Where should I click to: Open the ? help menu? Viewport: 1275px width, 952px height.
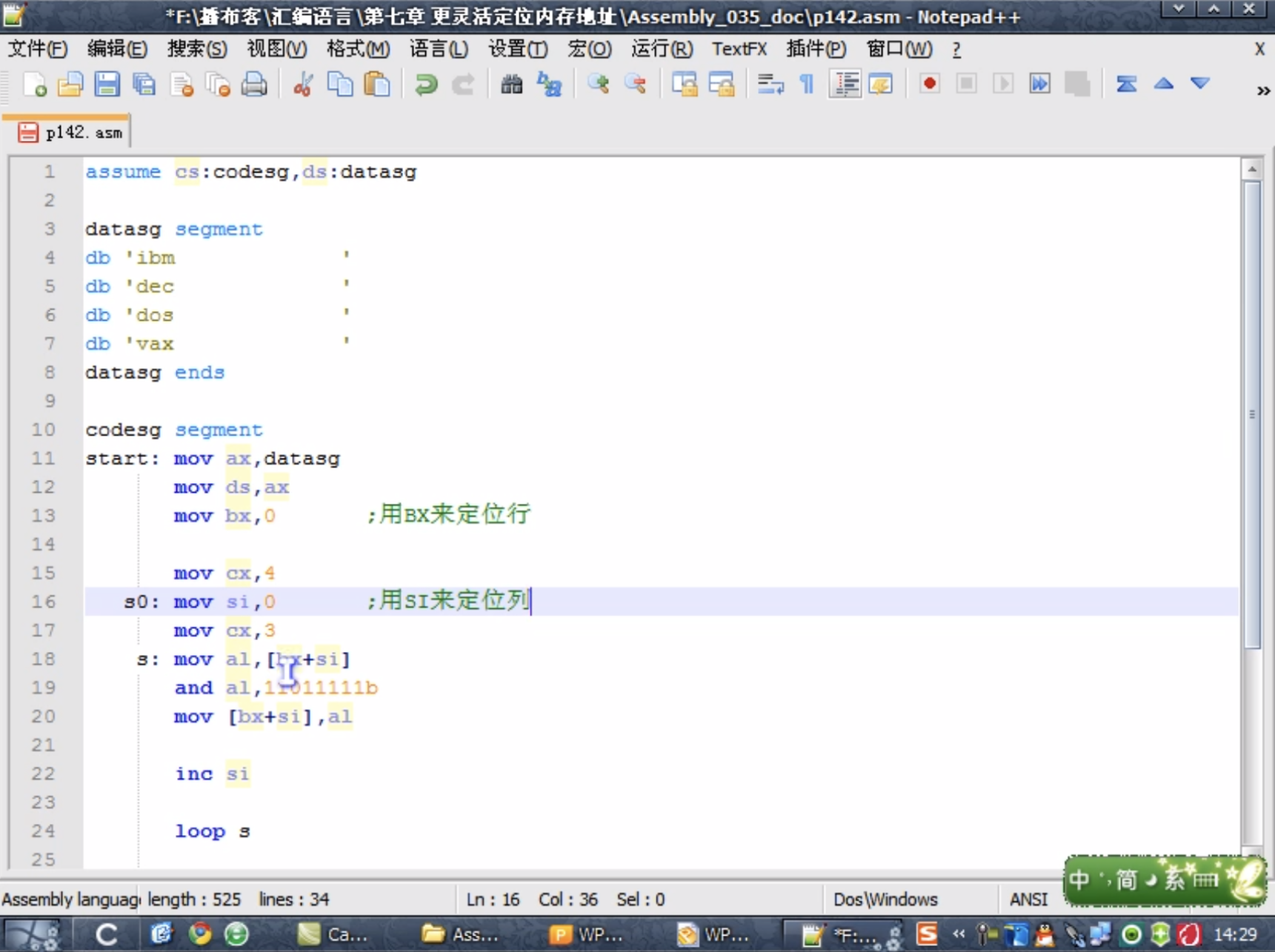click(x=956, y=49)
